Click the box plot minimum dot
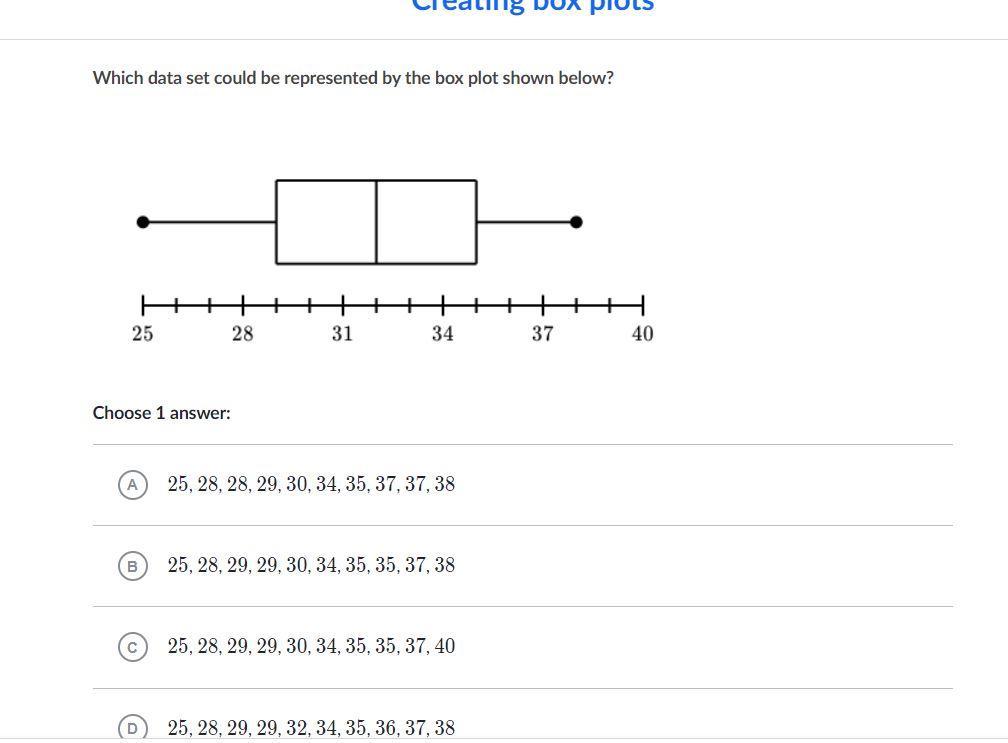 (x=143, y=222)
